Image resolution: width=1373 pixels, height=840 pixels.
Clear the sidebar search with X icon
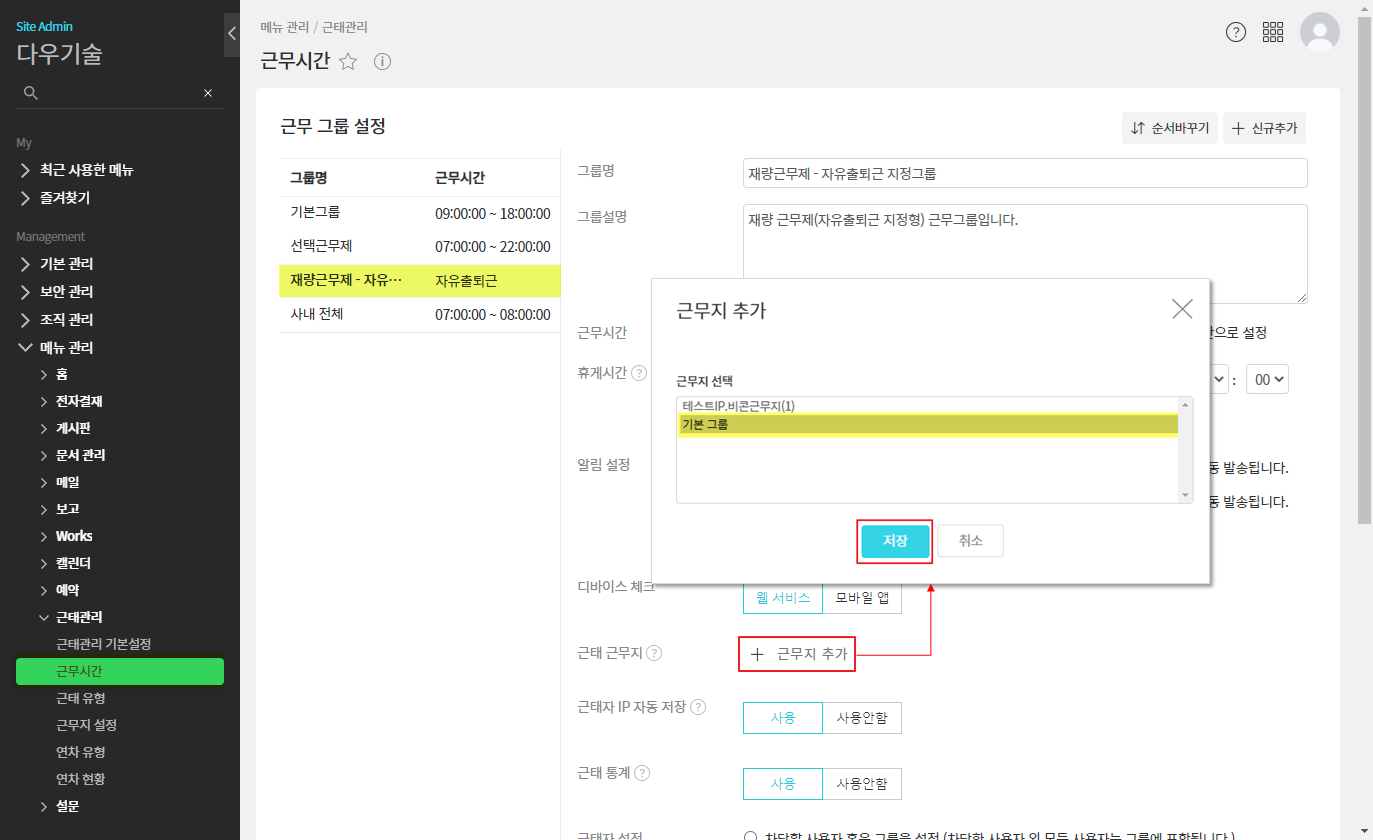[x=208, y=93]
